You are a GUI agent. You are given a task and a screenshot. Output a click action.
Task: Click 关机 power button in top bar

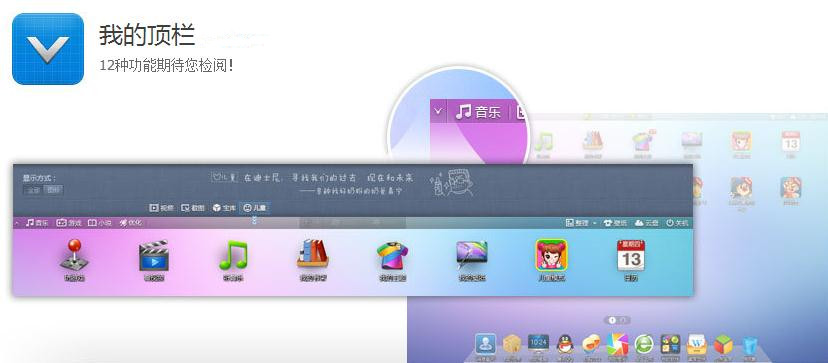click(x=678, y=223)
